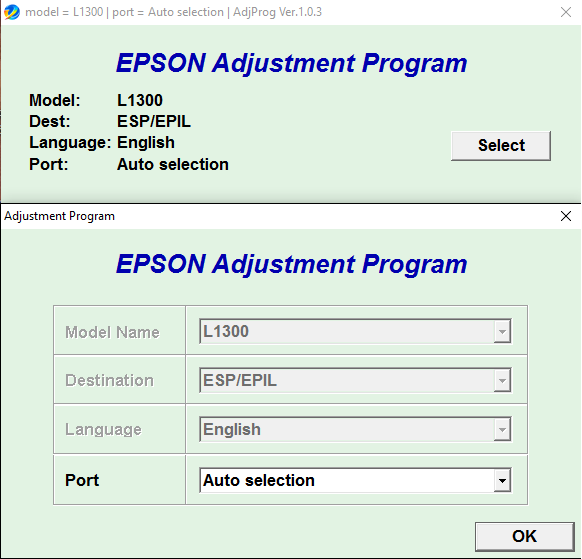Screen dimensions: 582x559
Task: Close the main AdjProg Ver.1.0.3 window
Action: [x=566, y=12]
